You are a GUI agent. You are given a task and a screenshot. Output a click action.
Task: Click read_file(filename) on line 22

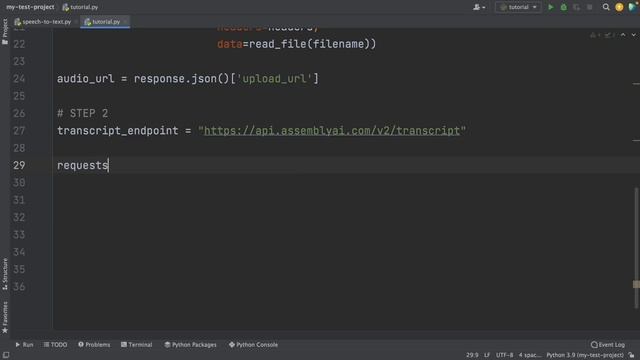(309, 44)
